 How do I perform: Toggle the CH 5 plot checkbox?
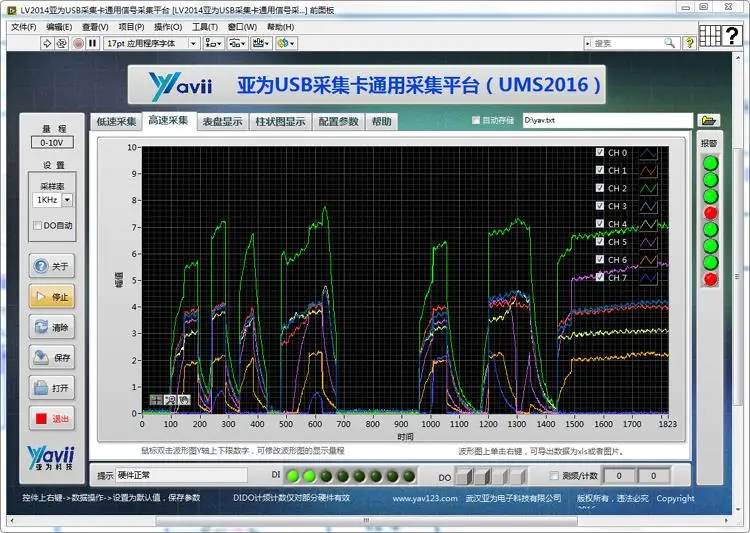[600, 241]
